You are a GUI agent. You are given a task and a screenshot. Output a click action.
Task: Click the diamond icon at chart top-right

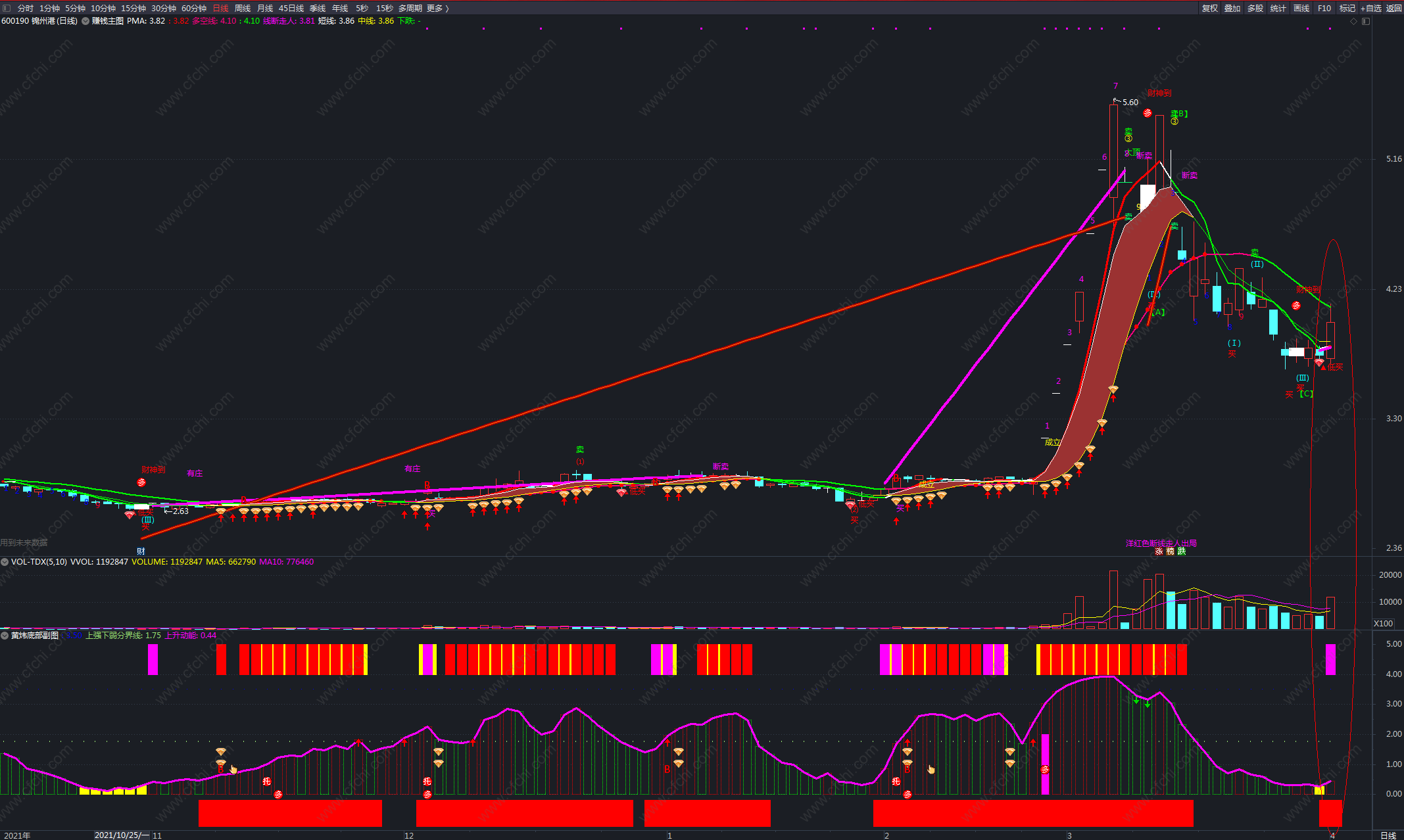[x=1353, y=21]
